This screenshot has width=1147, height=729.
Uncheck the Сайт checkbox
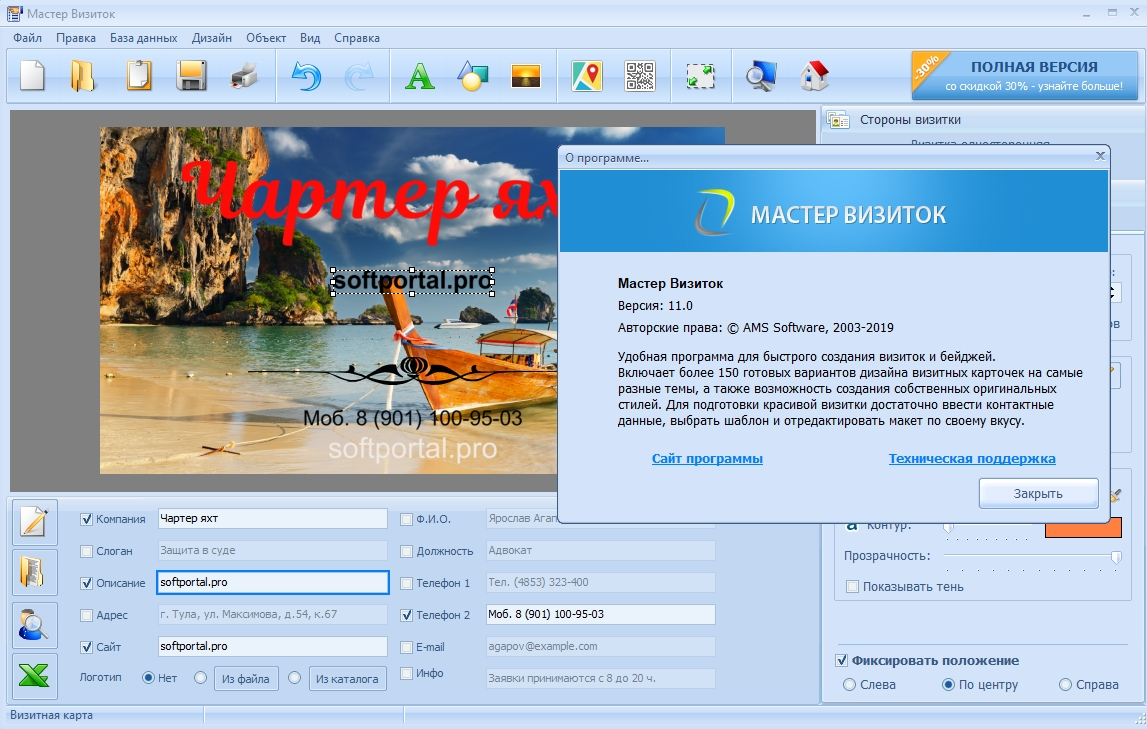[x=86, y=647]
